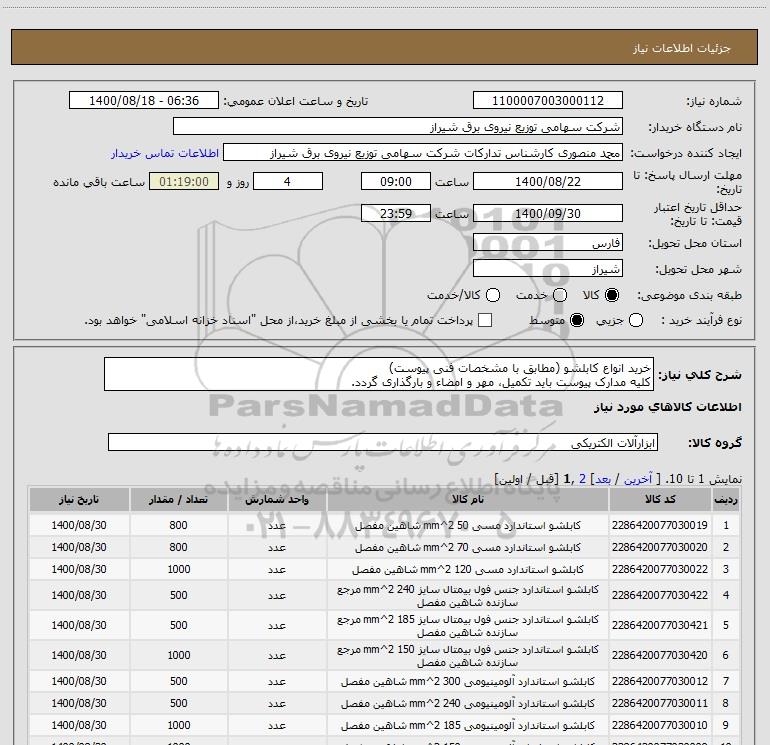The image size is (770, 745).
Task: Click the need date in row 9
Action: coord(79,725)
